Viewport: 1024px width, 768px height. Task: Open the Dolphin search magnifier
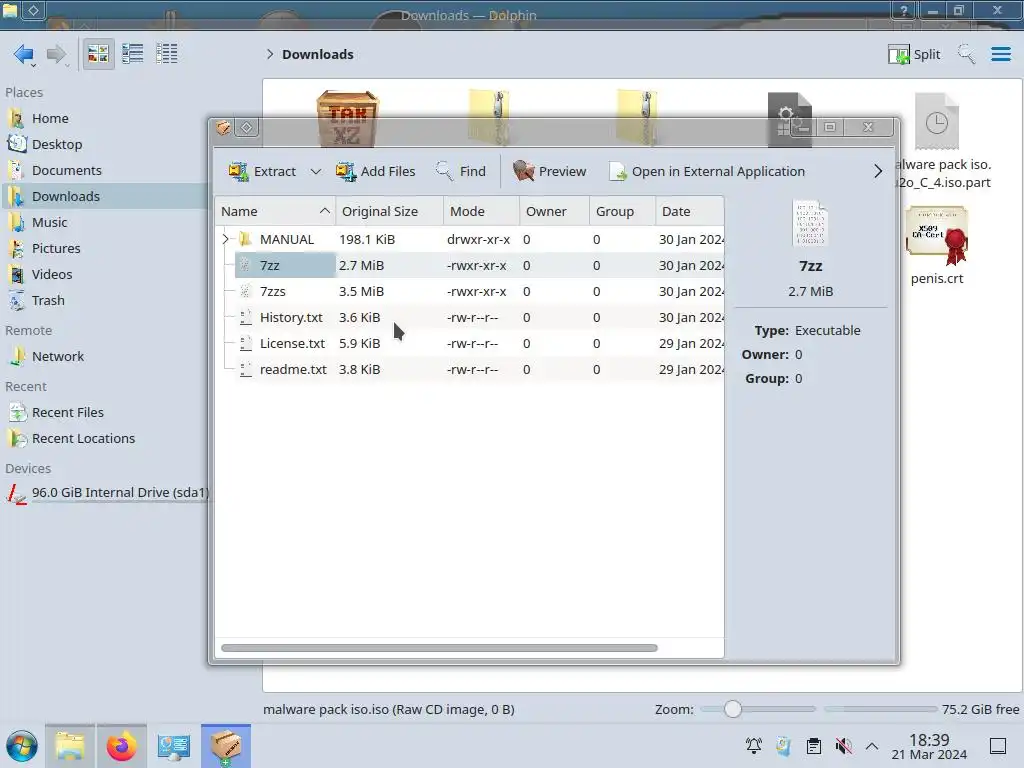click(x=966, y=54)
